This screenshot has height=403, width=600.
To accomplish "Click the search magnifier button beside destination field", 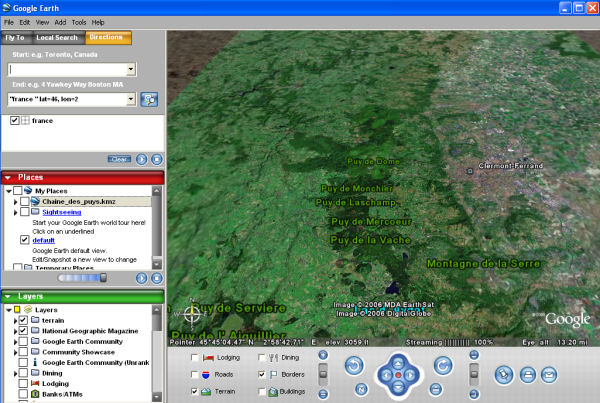I will 149,99.
